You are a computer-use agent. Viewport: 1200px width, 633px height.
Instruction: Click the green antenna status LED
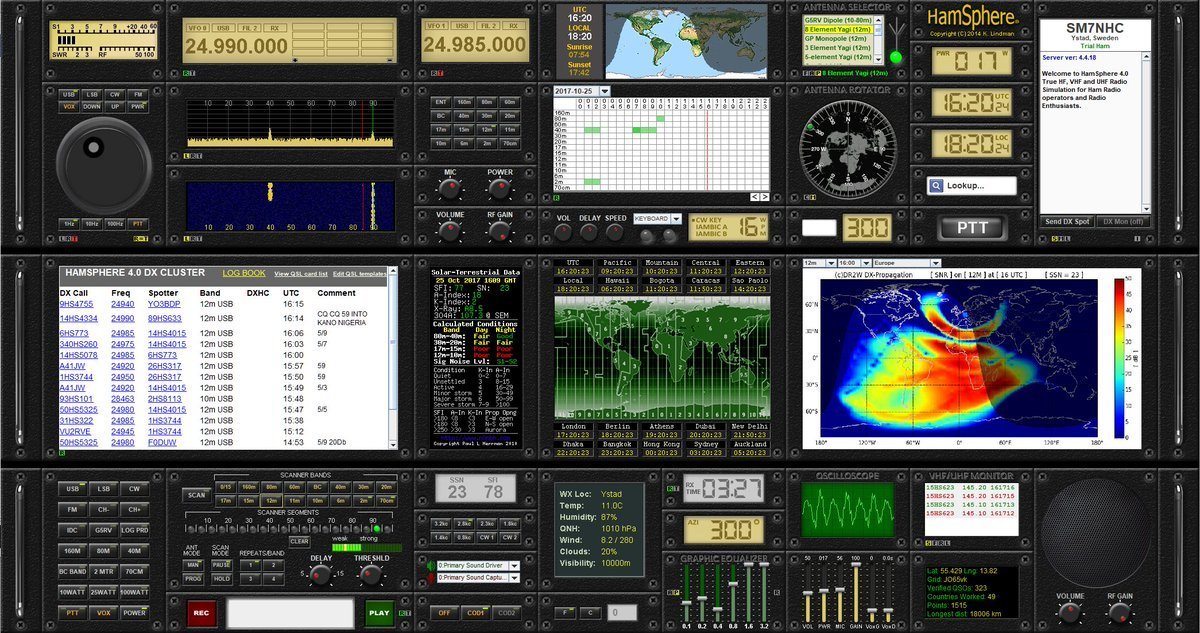point(895,57)
